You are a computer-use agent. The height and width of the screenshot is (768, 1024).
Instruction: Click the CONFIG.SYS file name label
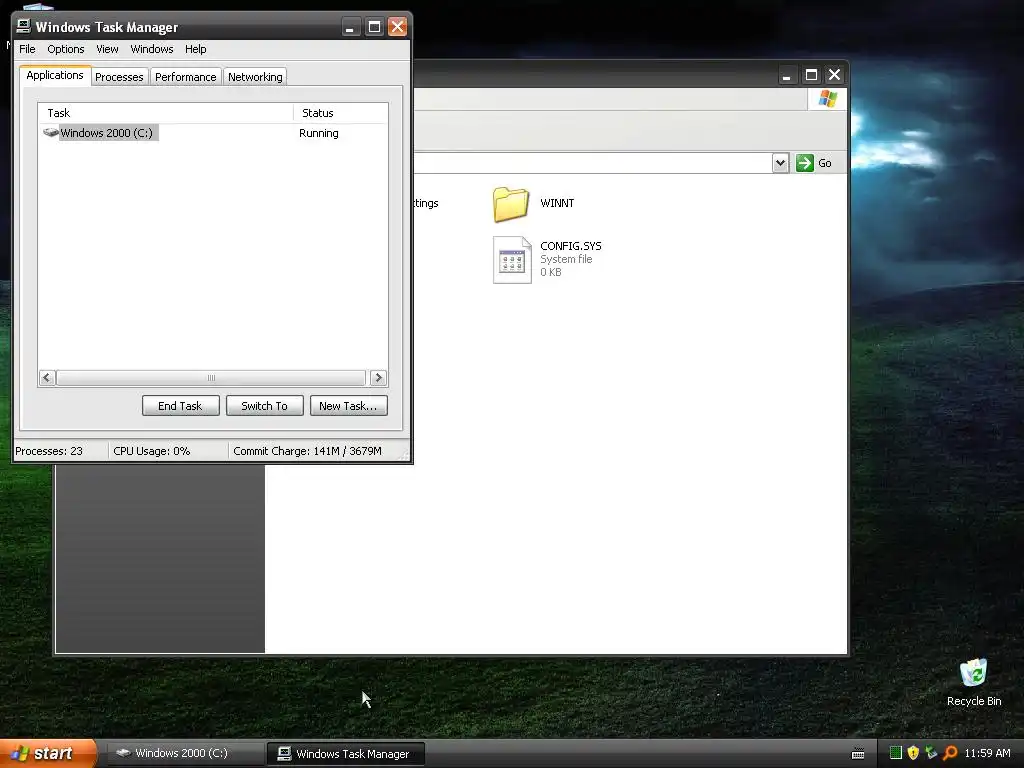coord(571,246)
